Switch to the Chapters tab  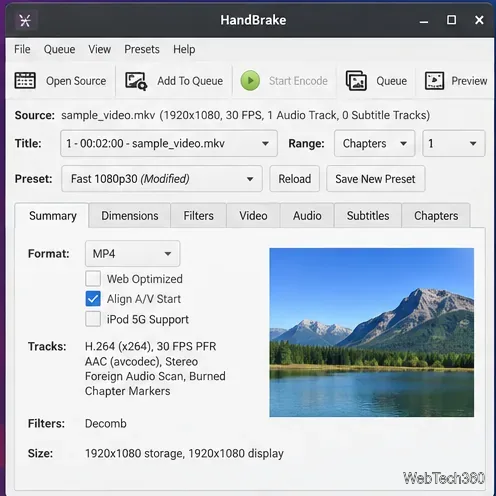[436, 216]
